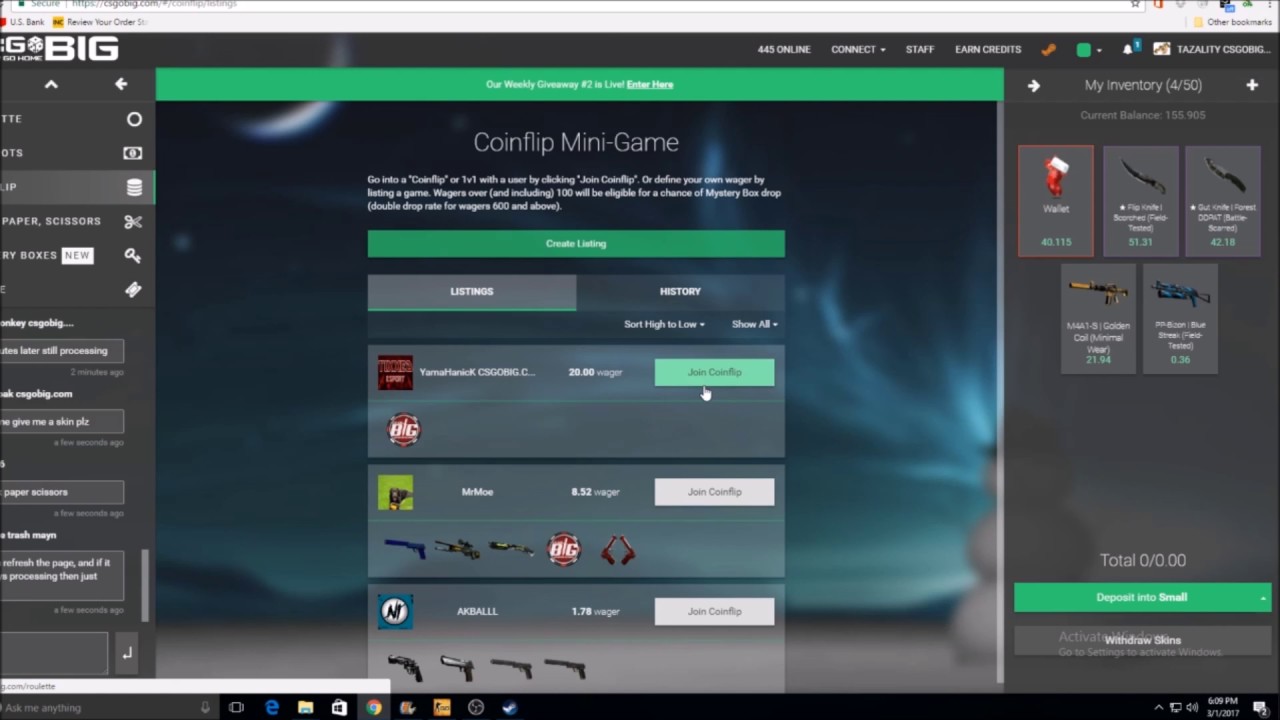The width and height of the screenshot is (1280, 720).
Task: Open Microsoft Edge from taskbar
Action: tap(272, 708)
